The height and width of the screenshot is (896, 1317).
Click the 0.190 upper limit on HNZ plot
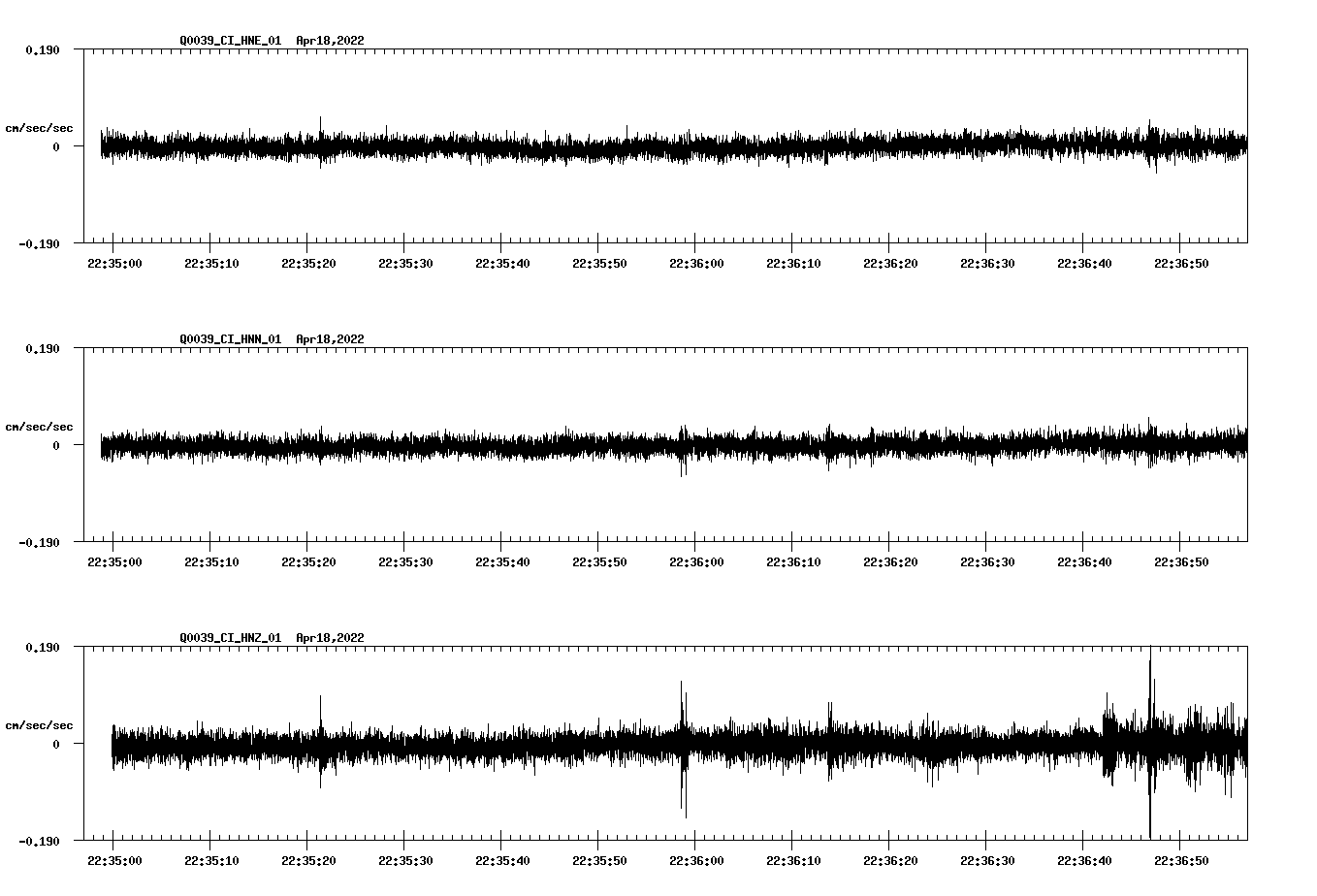(43, 647)
